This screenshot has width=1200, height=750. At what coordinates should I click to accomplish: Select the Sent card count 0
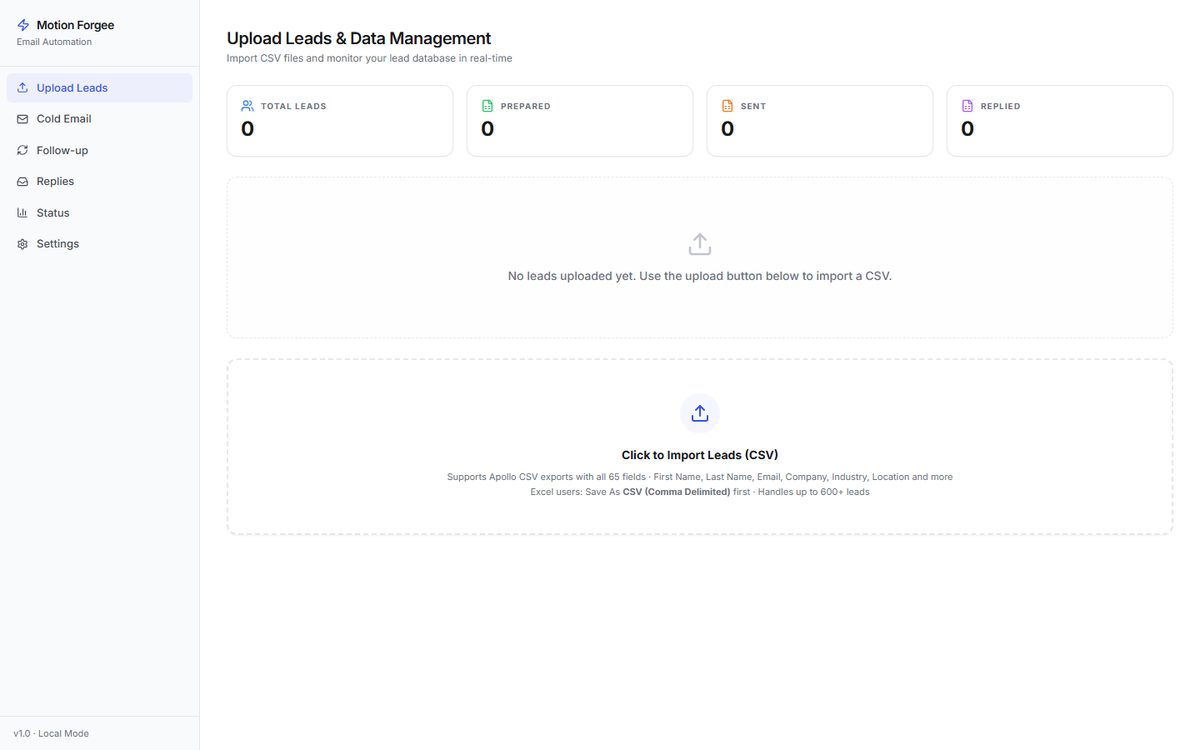728,129
